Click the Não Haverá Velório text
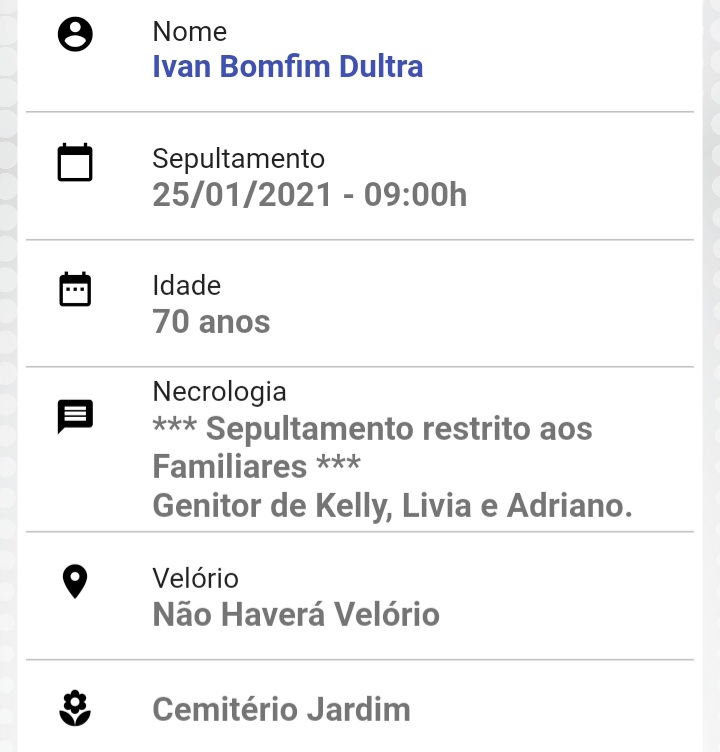The image size is (720, 752). pyautogui.click(x=296, y=614)
